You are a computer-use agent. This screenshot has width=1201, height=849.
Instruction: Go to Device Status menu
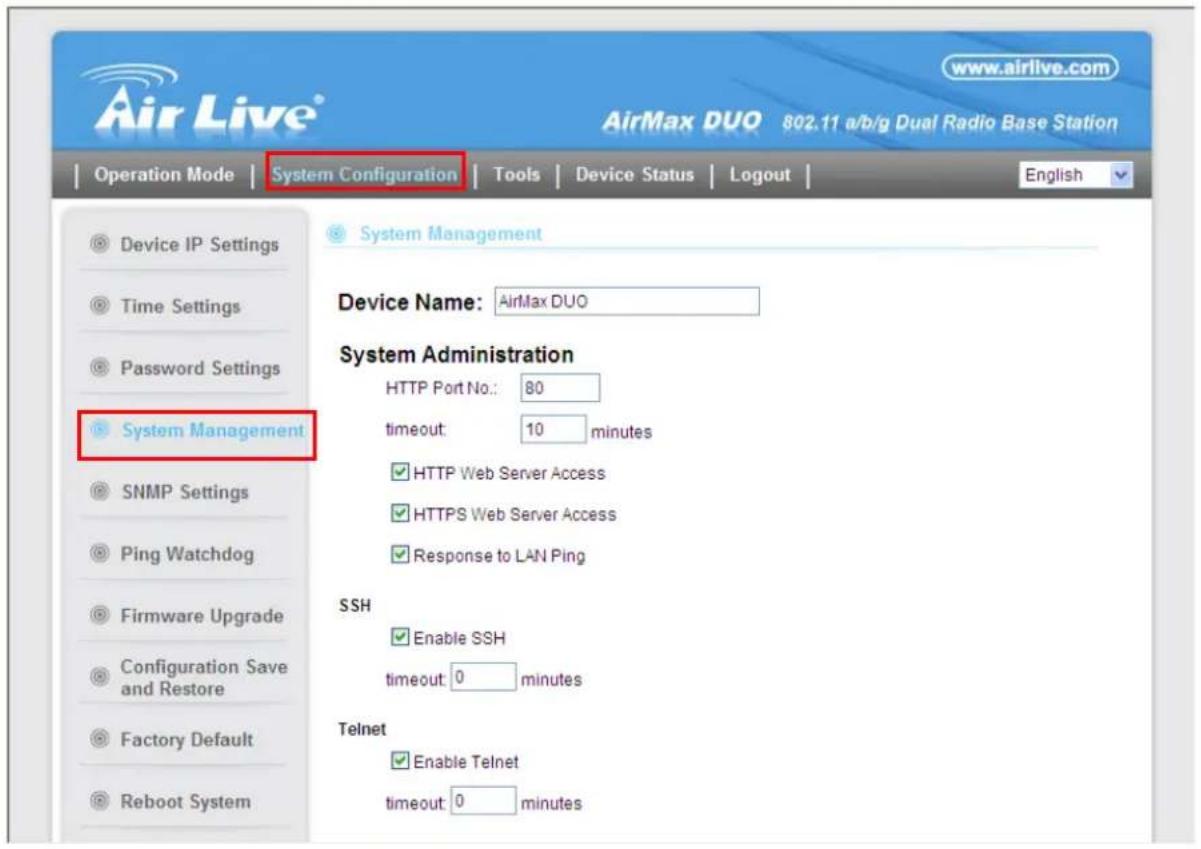click(x=634, y=175)
